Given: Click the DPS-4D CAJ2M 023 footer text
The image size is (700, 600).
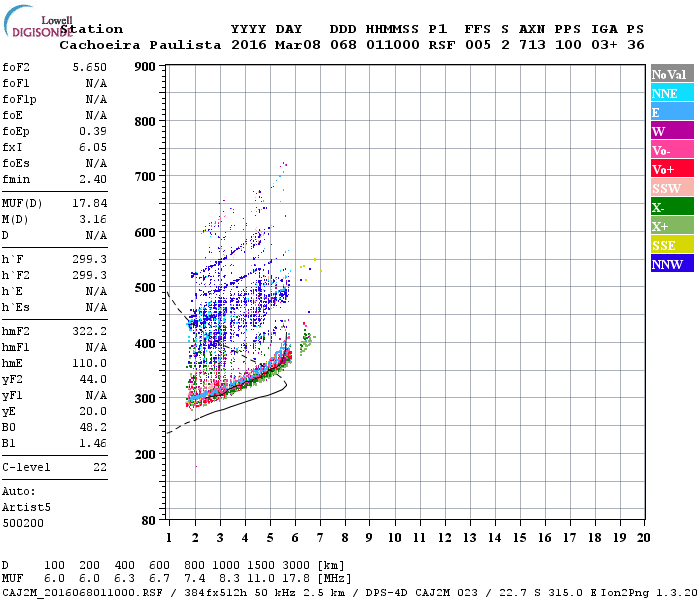Looking at the screenshot, I should [x=421, y=593].
